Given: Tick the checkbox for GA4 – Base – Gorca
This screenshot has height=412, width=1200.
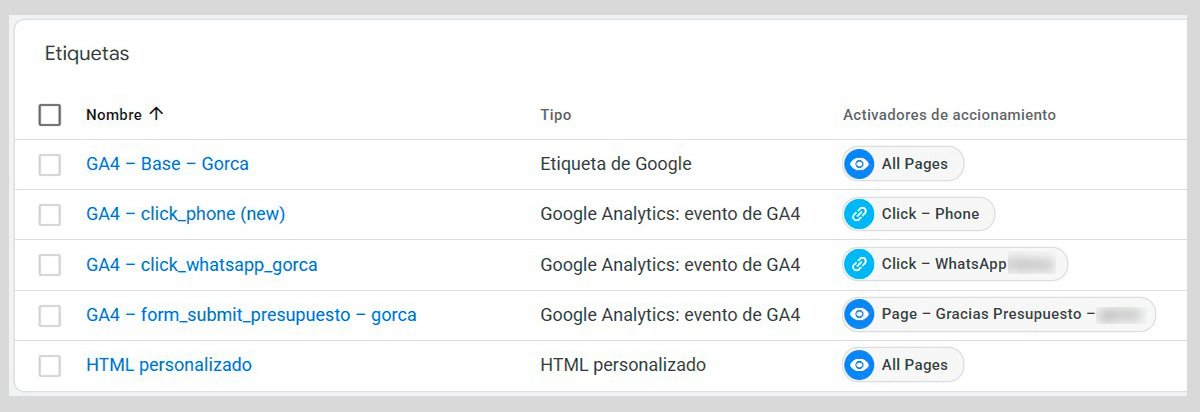Looking at the screenshot, I should pos(50,164).
